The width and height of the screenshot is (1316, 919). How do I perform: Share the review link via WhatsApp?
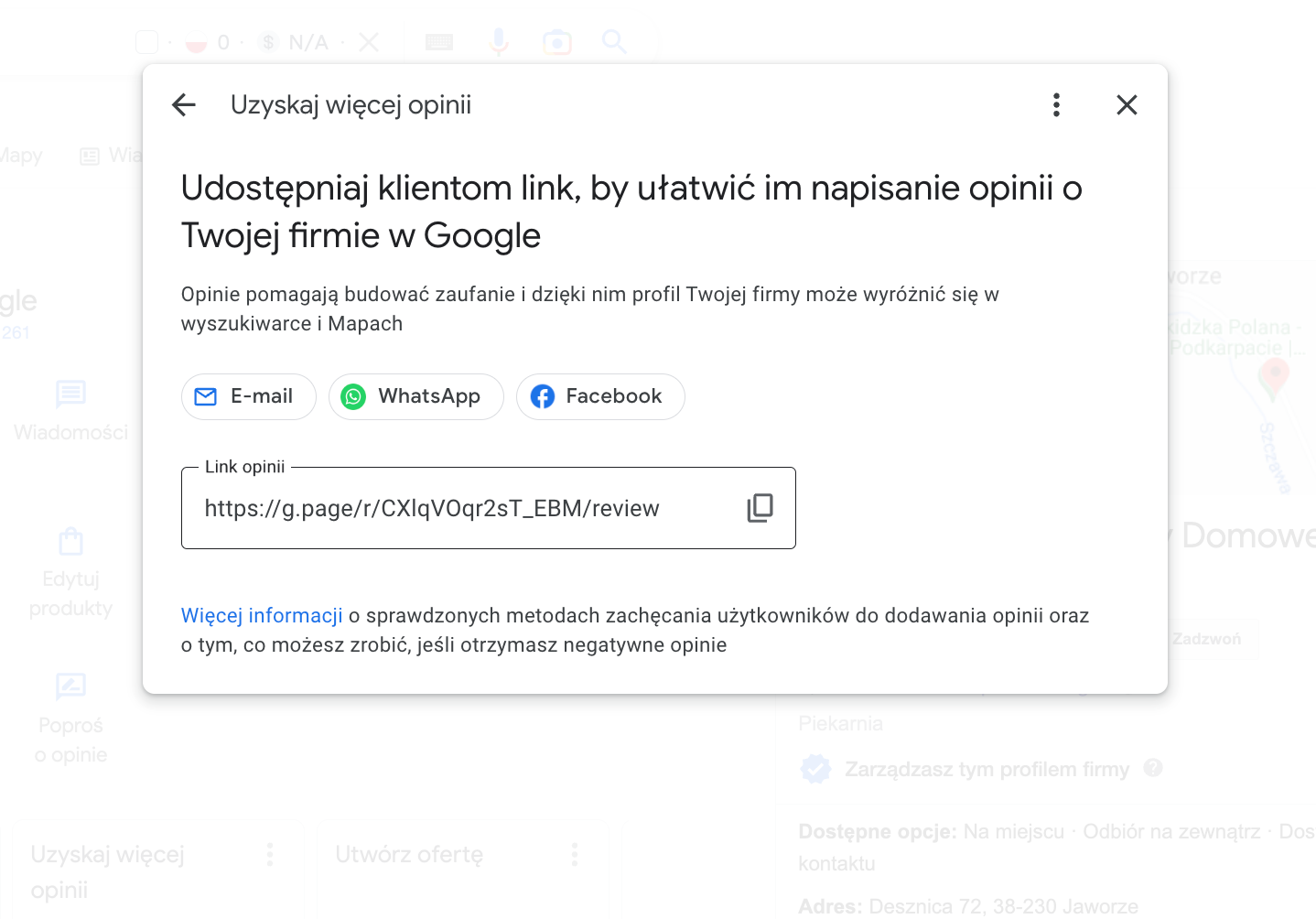click(415, 396)
